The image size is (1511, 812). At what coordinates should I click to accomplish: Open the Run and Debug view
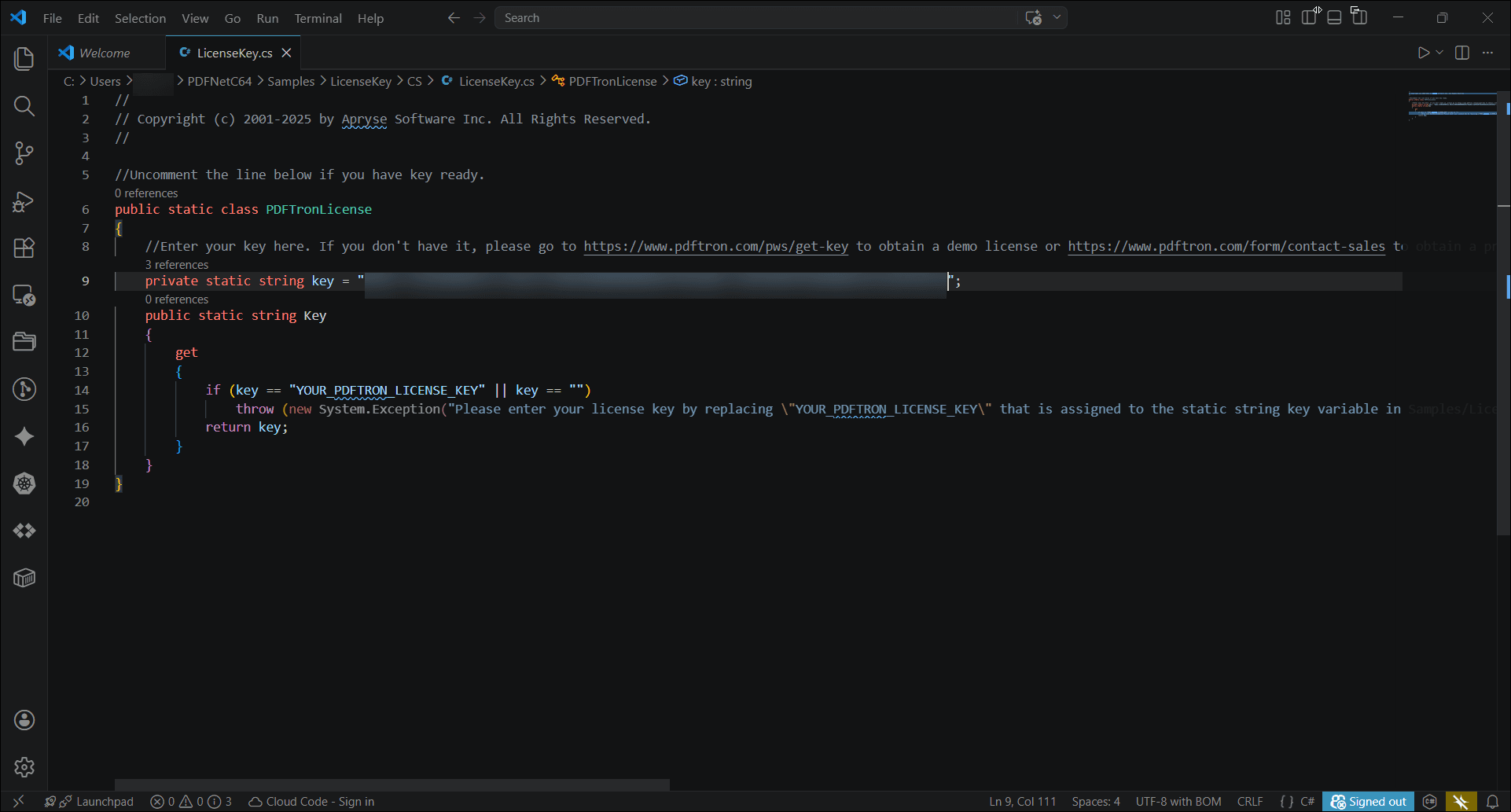pos(24,201)
